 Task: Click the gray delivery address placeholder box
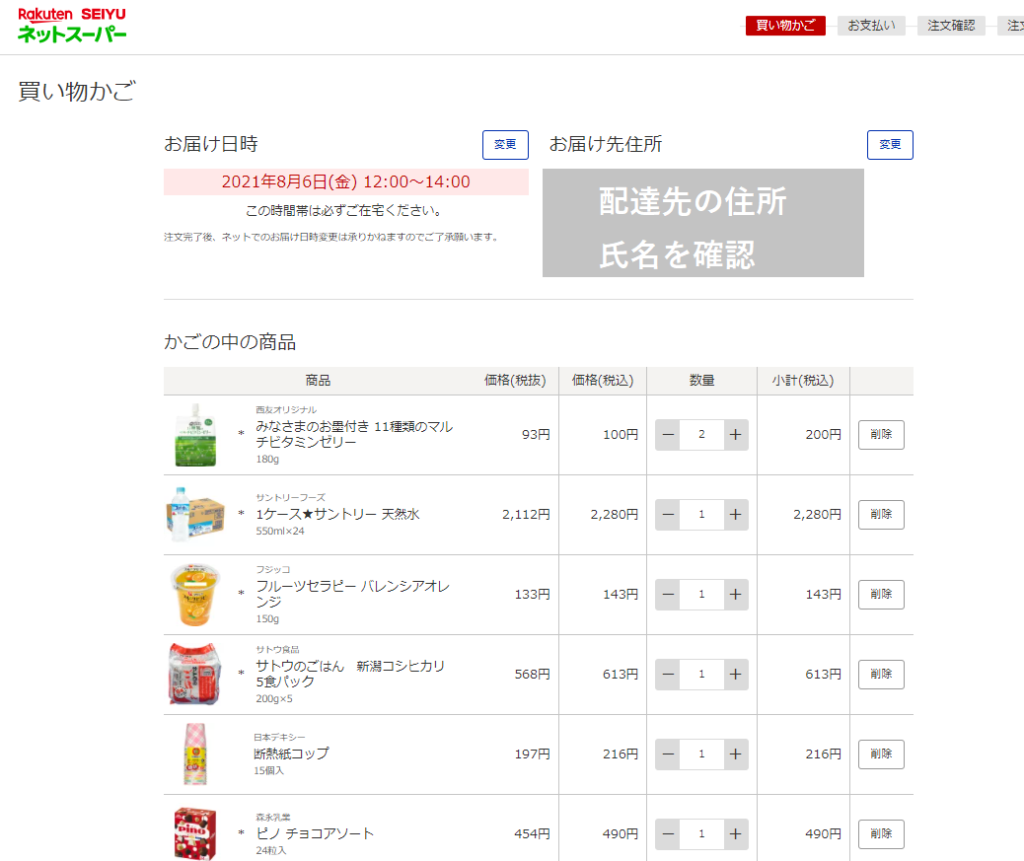[x=703, y=223]
